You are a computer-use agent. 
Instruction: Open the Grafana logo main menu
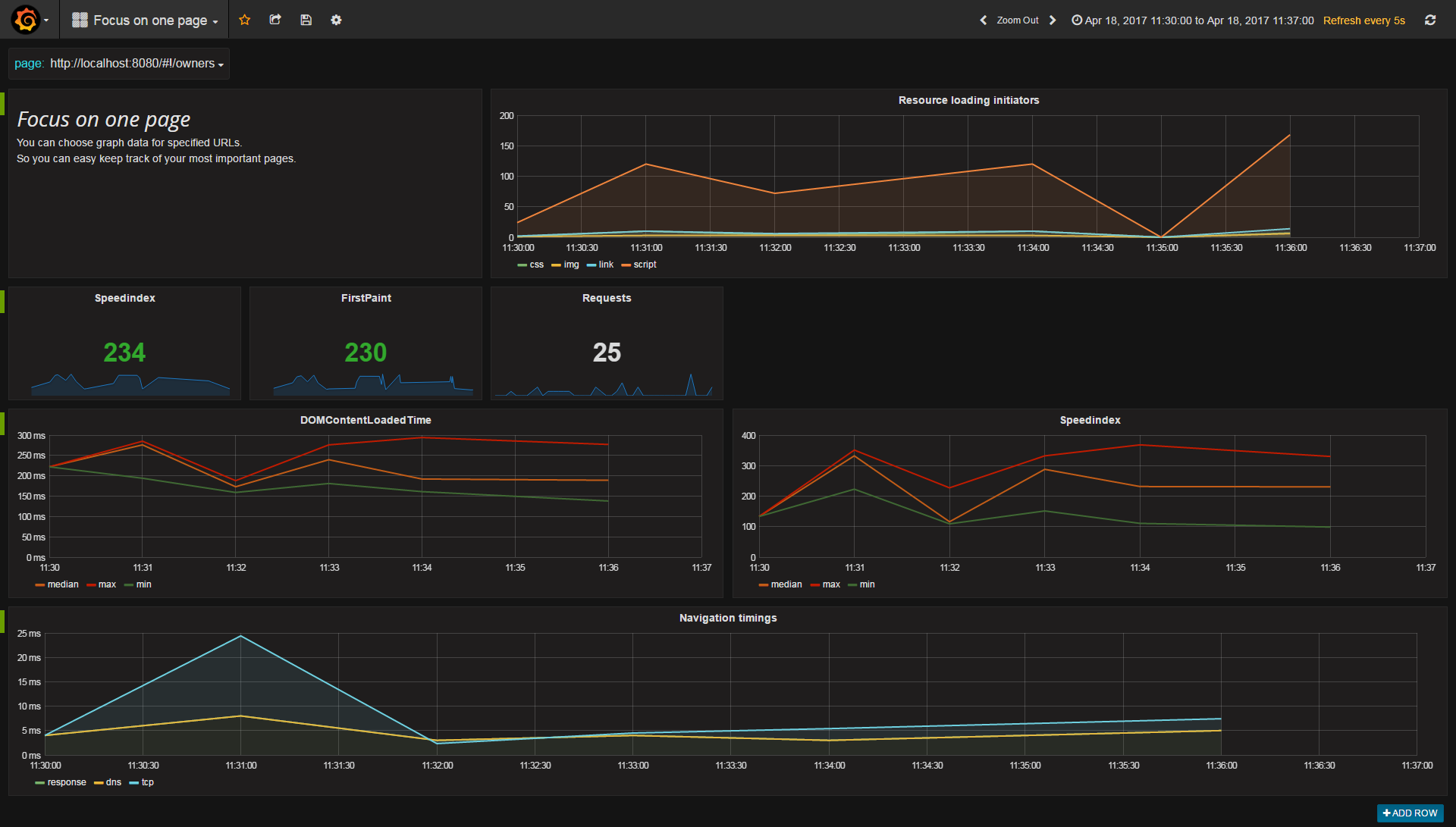[26, 20]
